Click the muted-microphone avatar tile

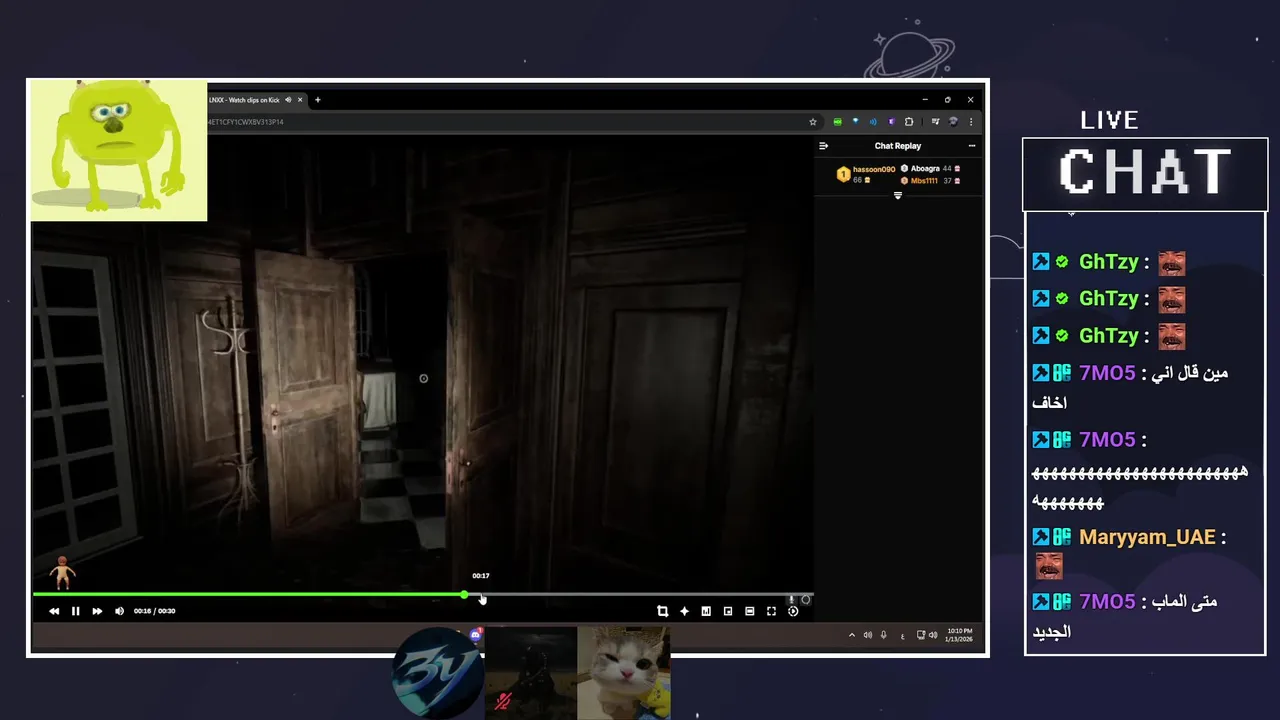click(530, 673)
